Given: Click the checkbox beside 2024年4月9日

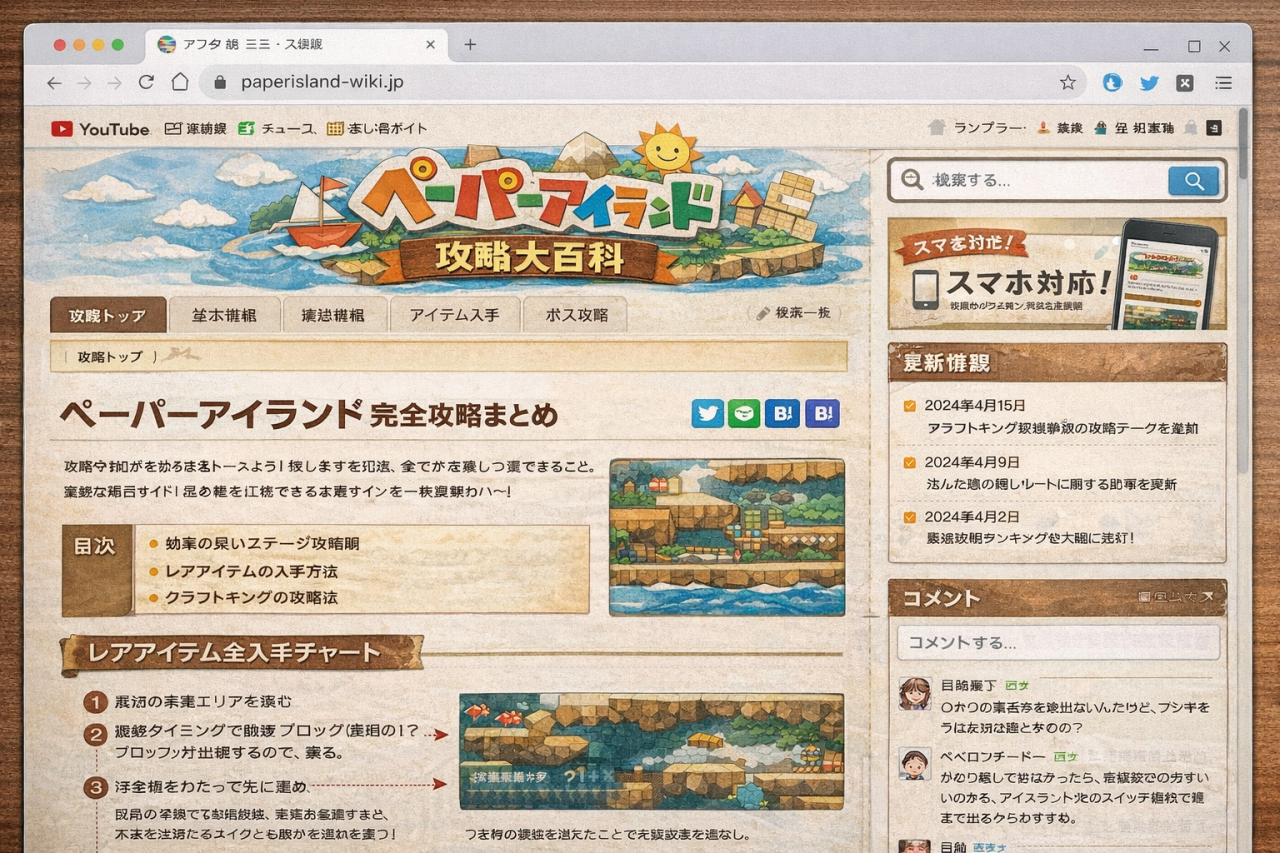Looking at the screenshot, I should click(x=909, y=462).
